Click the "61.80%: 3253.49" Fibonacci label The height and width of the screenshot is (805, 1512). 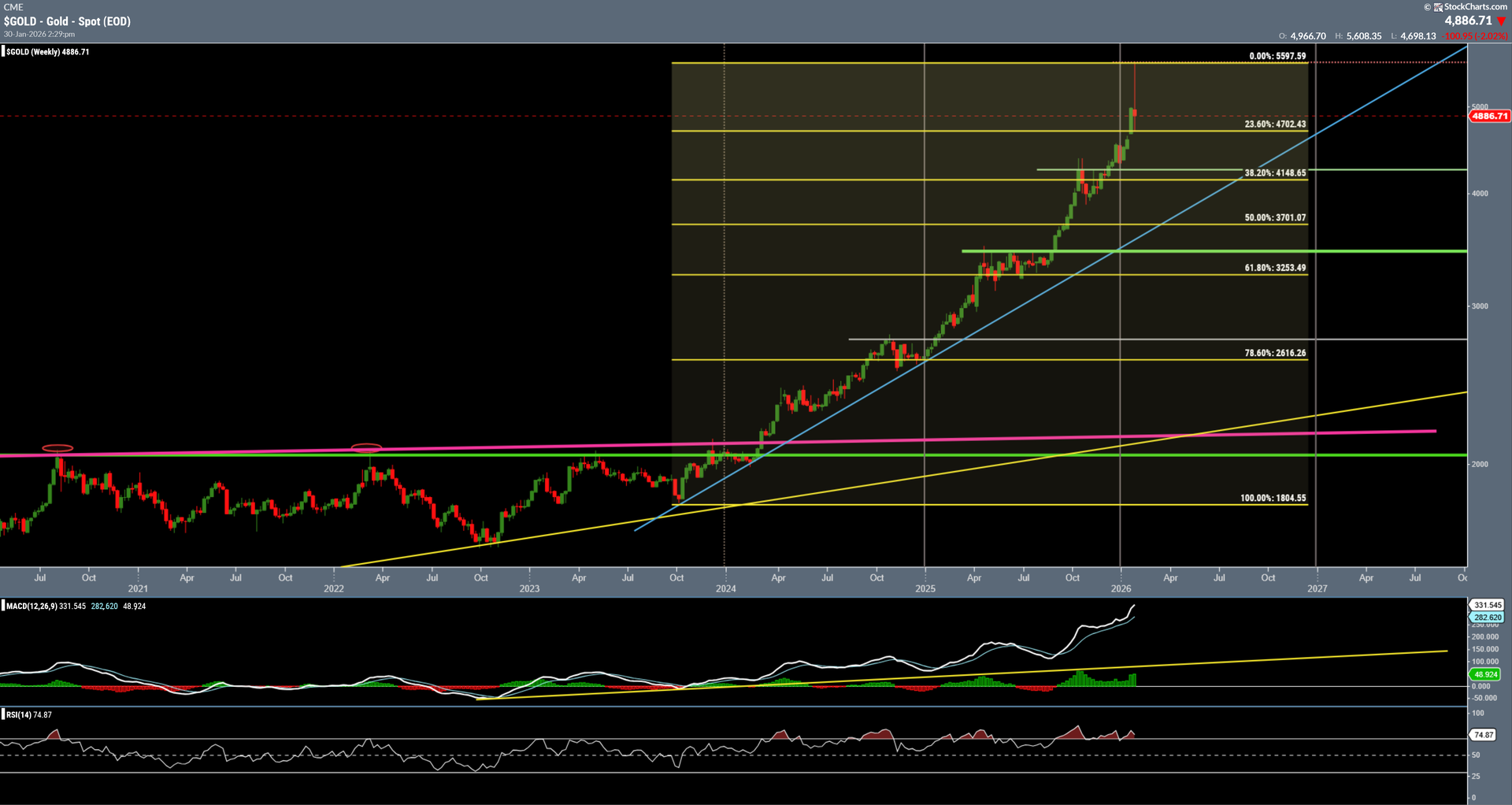1275,268
